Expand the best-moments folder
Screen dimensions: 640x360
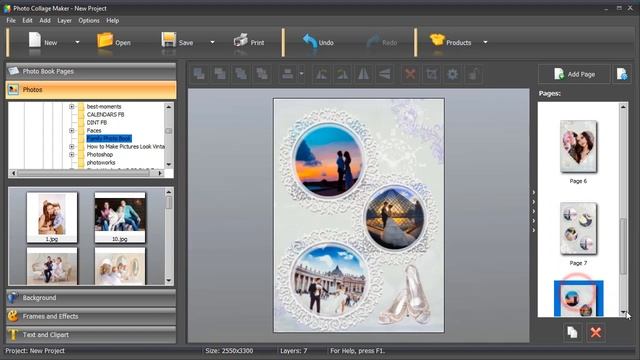pos(71,107)
